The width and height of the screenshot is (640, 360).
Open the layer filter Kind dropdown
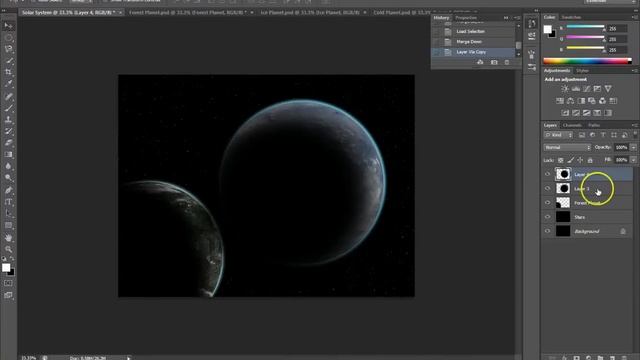click(558, 135)
